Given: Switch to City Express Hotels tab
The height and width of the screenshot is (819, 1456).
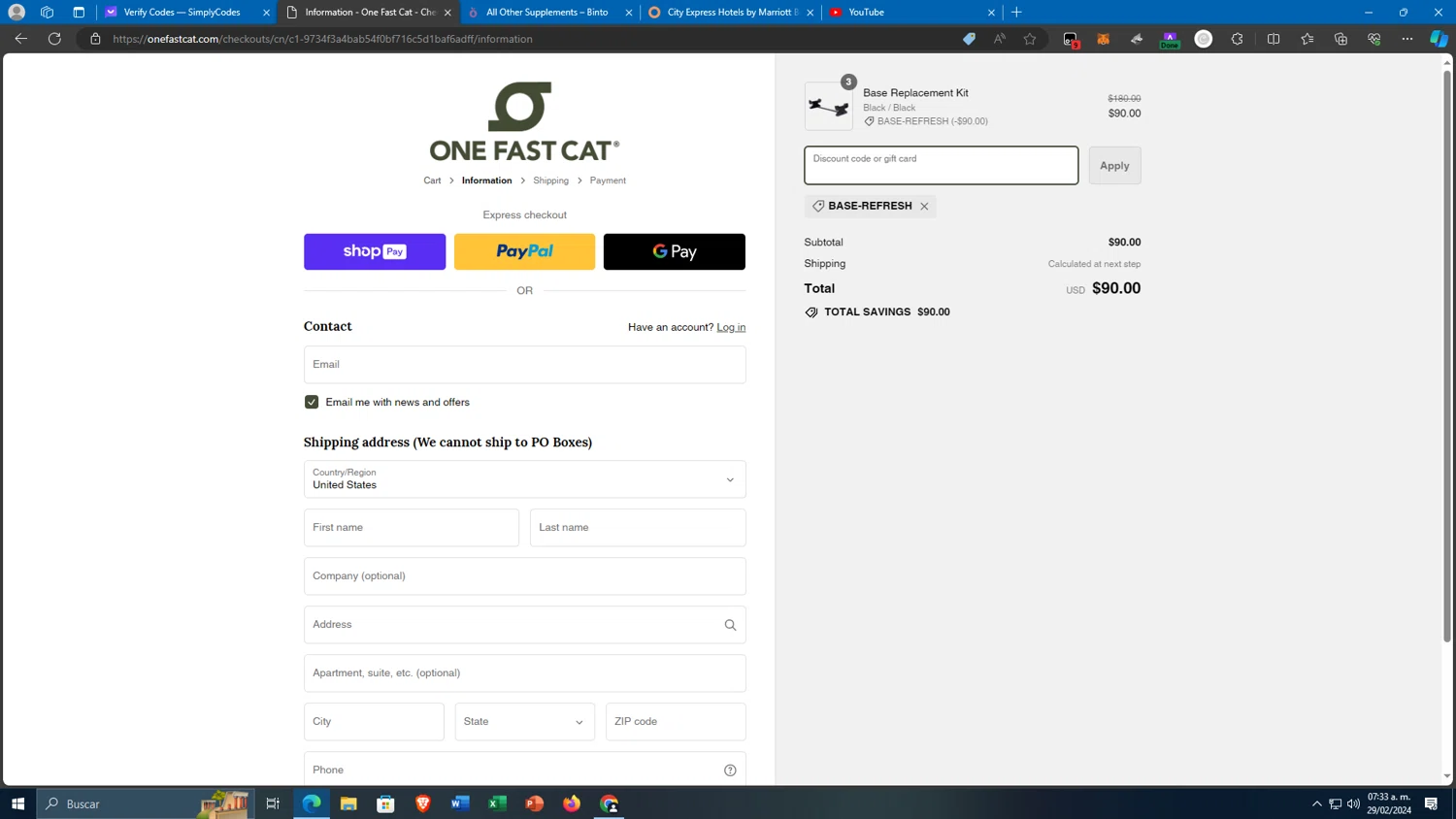Looking at the screenshot, I should [730, 13].
